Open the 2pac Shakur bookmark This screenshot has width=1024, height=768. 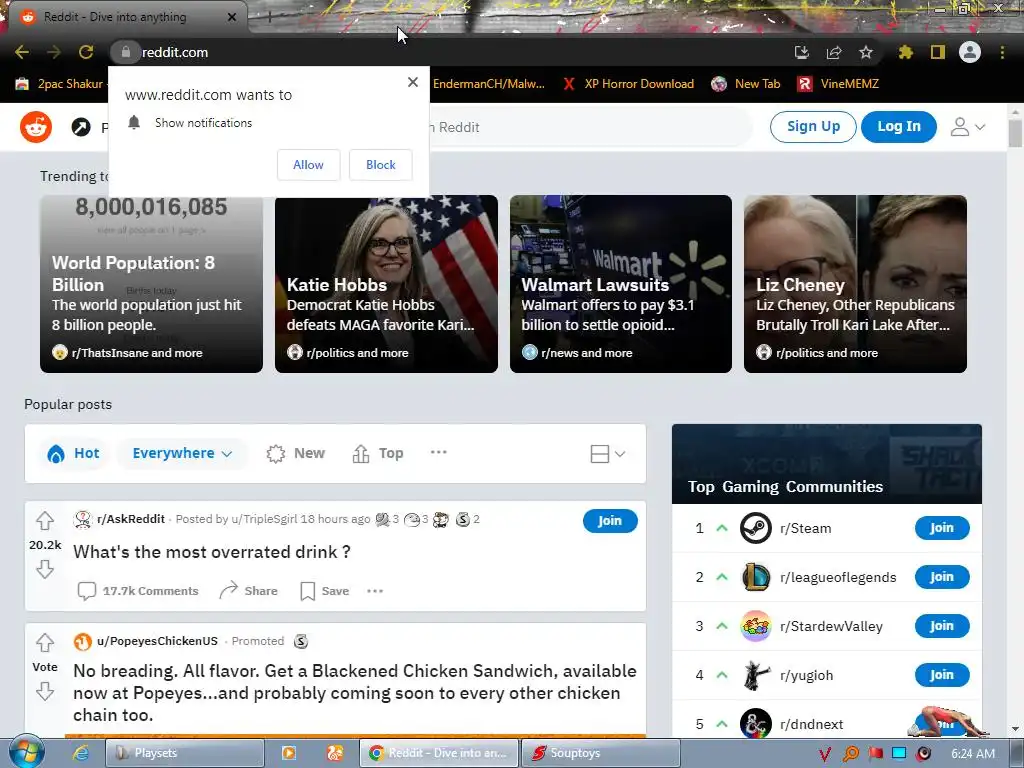click(x=59, y=84)
